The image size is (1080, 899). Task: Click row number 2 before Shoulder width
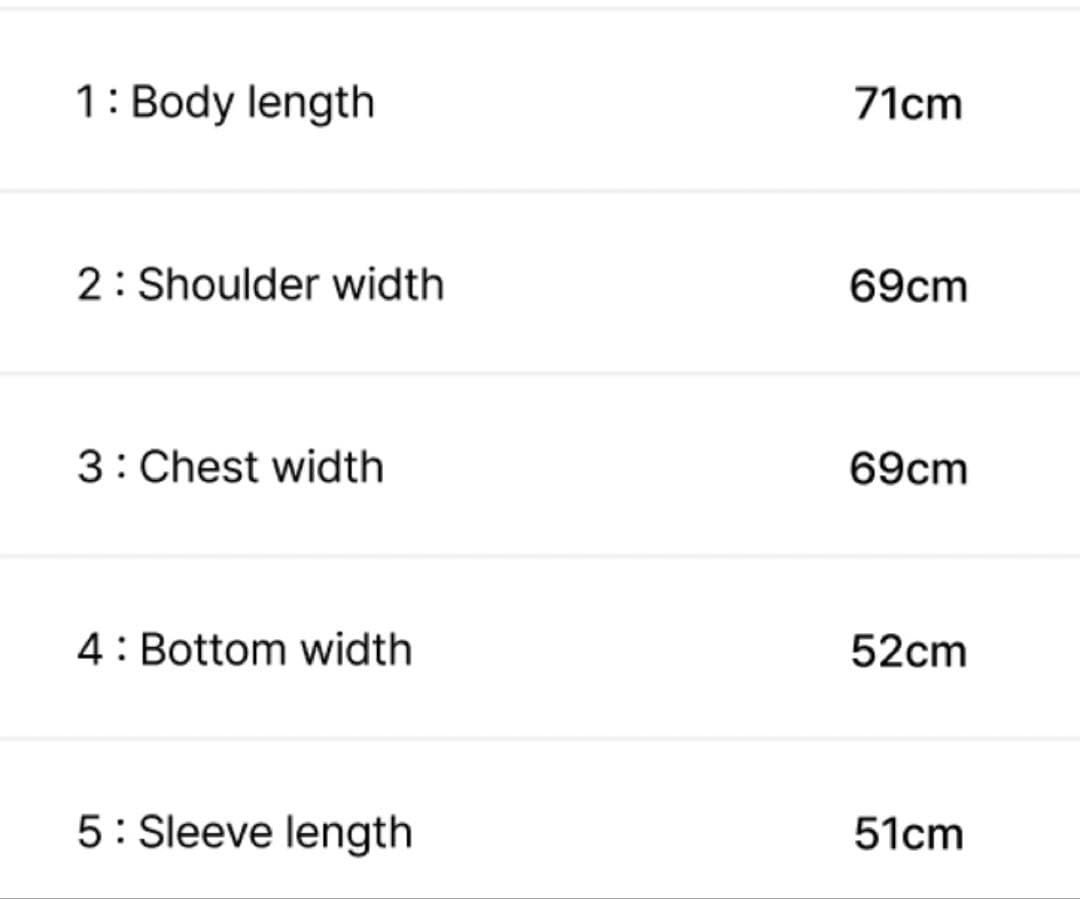click(x=89, y=285)
